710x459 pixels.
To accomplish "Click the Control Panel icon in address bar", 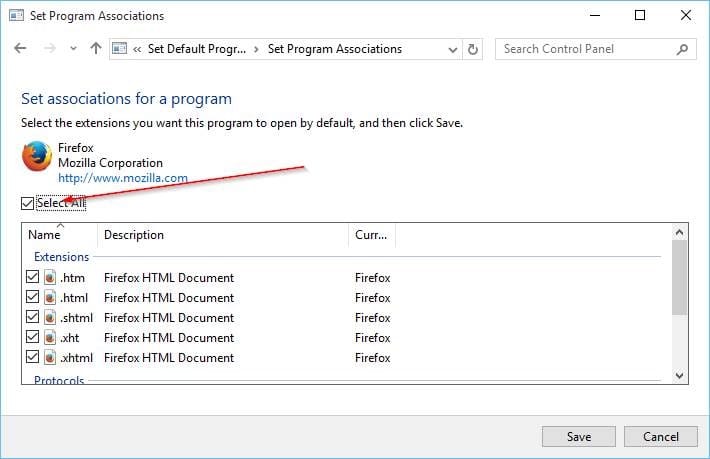I will click(x=119, y=48).
